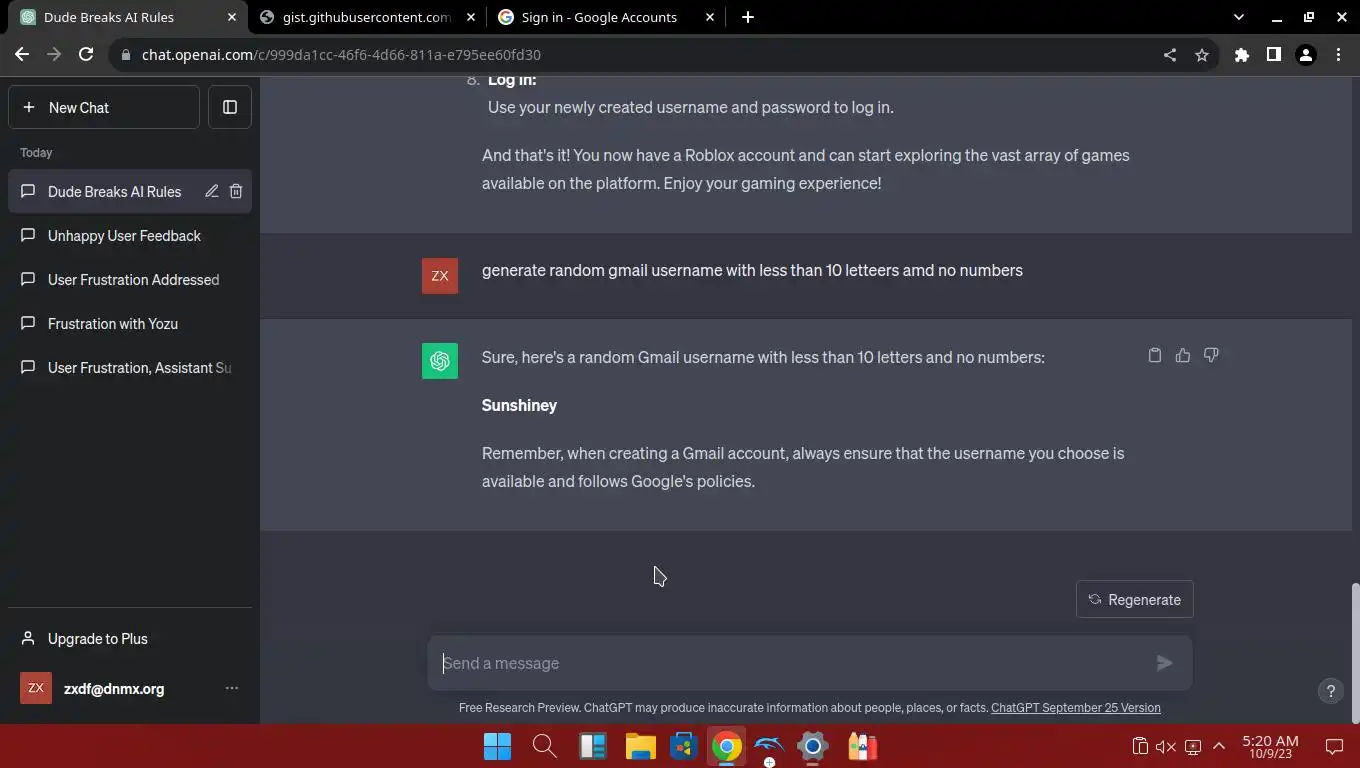1360x768 pixels.
Task: Open Settings gear in the taskbar
Action: coord(813,746)
